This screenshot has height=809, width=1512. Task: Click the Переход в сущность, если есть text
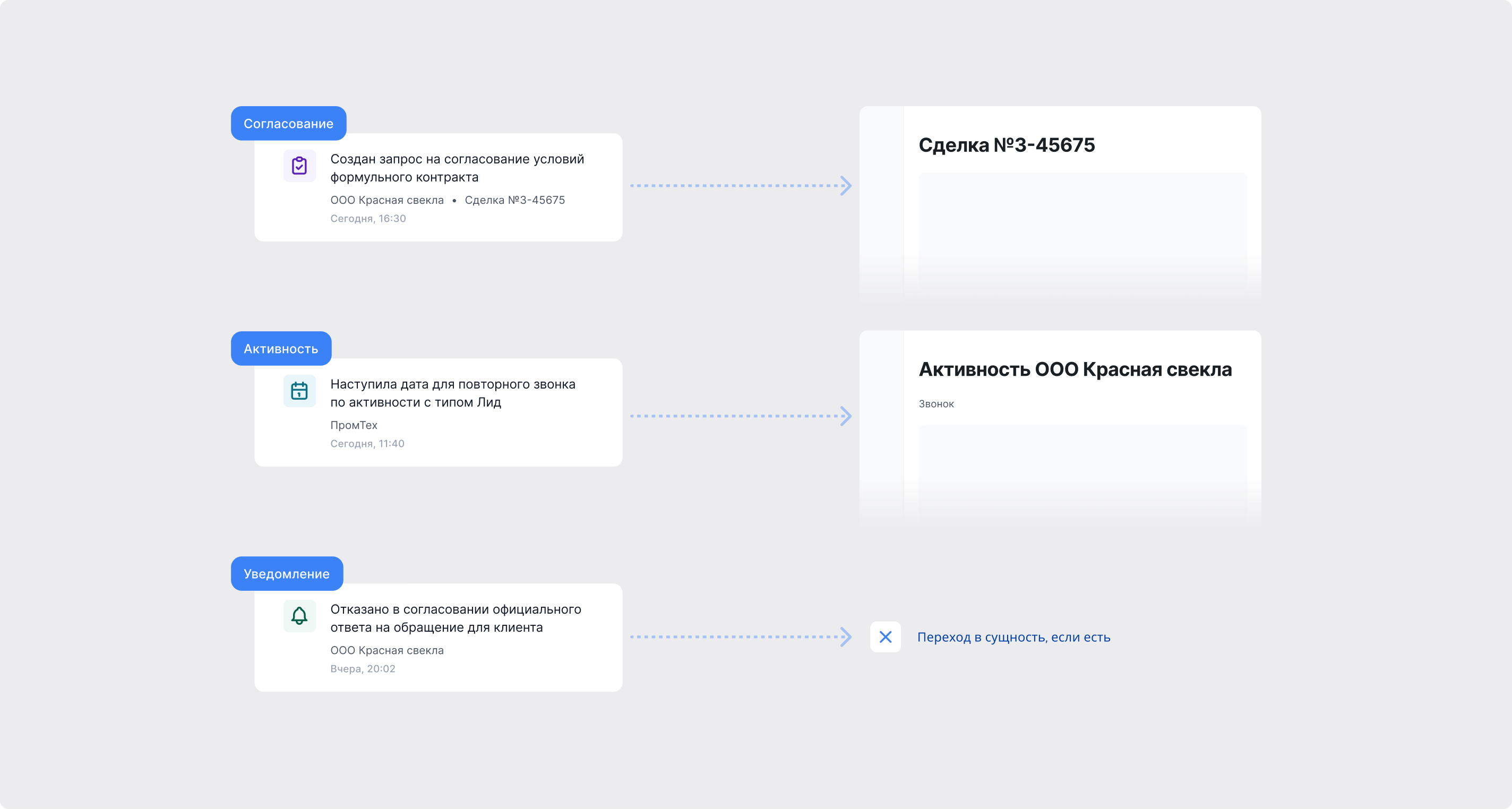(1013, 638)
